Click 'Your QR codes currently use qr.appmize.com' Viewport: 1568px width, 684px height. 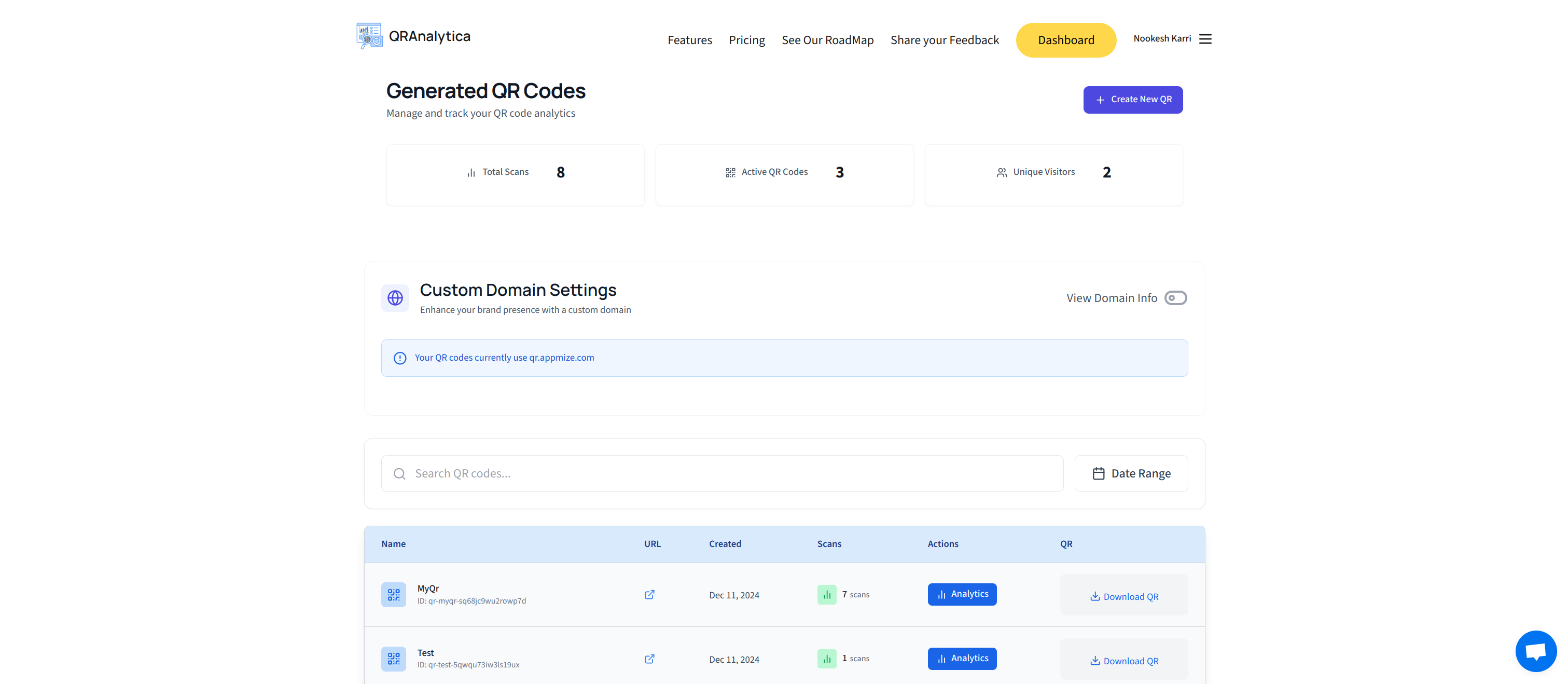coord(505,358)
